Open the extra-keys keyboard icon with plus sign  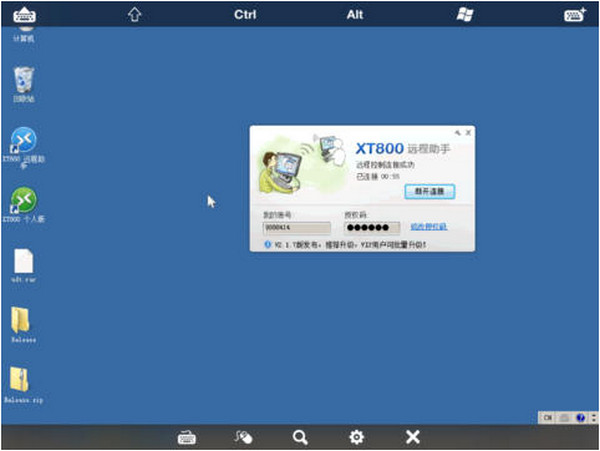click(575, 15)
